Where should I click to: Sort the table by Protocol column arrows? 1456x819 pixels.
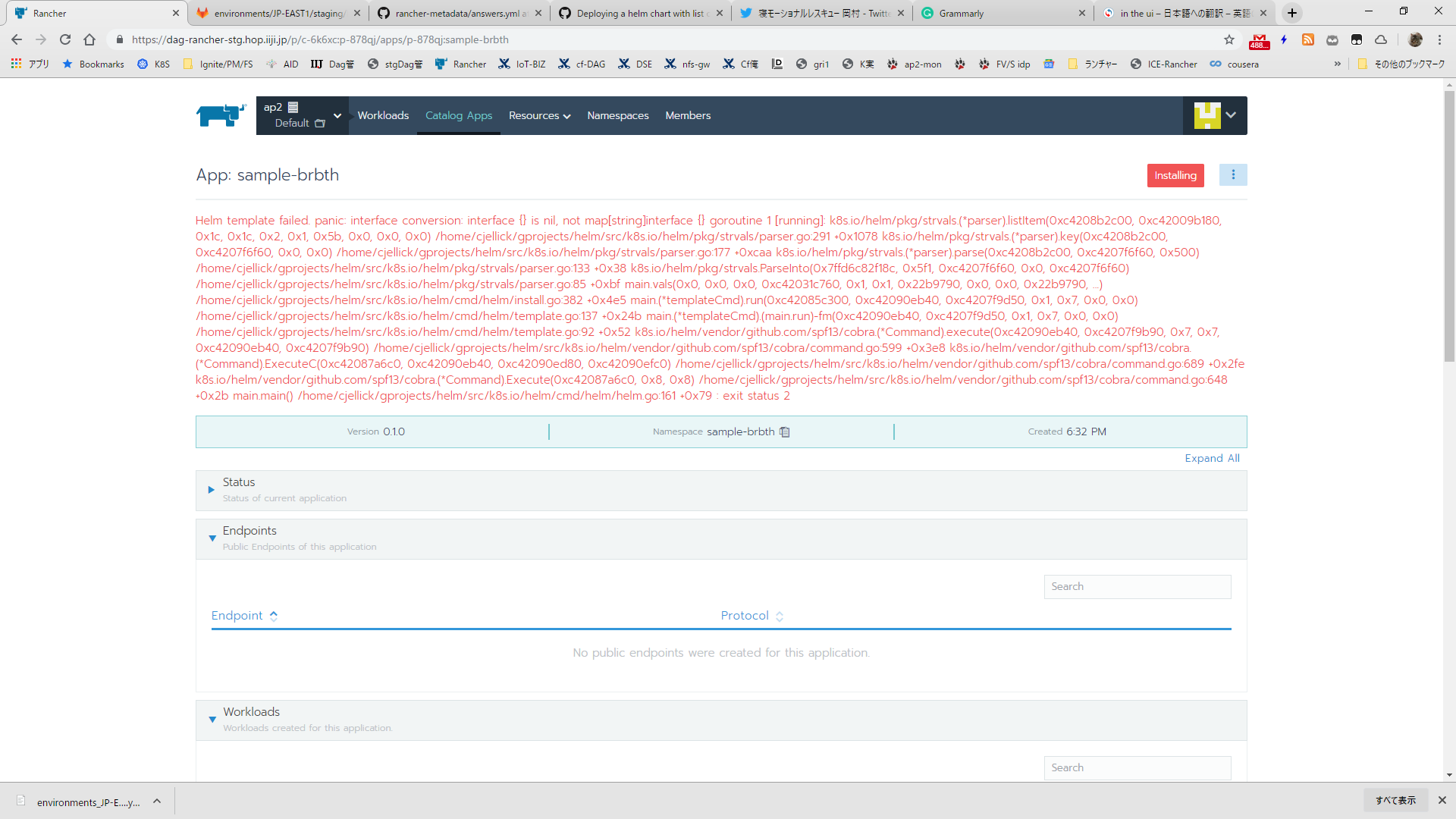[x=780, y=616]
